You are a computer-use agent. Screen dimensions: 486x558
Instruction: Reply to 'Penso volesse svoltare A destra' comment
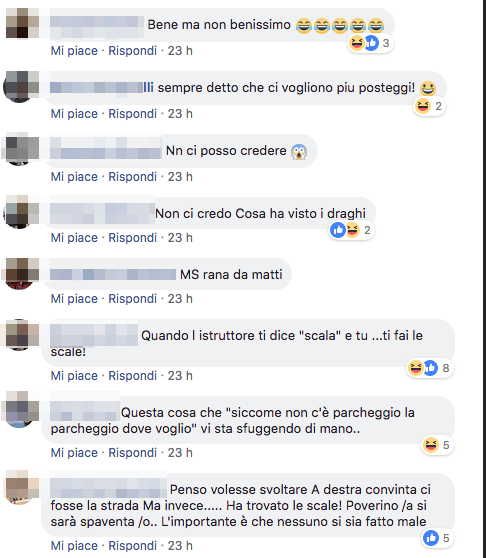[x=132, y=546]
